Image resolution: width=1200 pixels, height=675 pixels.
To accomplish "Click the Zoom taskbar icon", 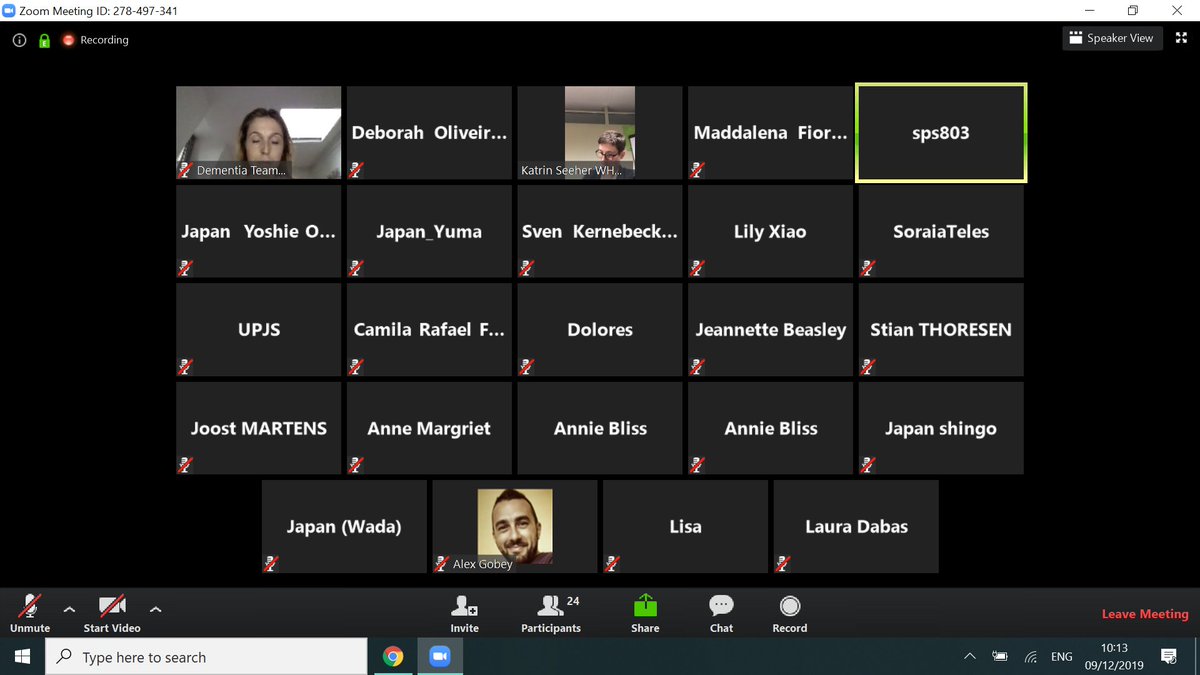I will (x=439, y=657).
